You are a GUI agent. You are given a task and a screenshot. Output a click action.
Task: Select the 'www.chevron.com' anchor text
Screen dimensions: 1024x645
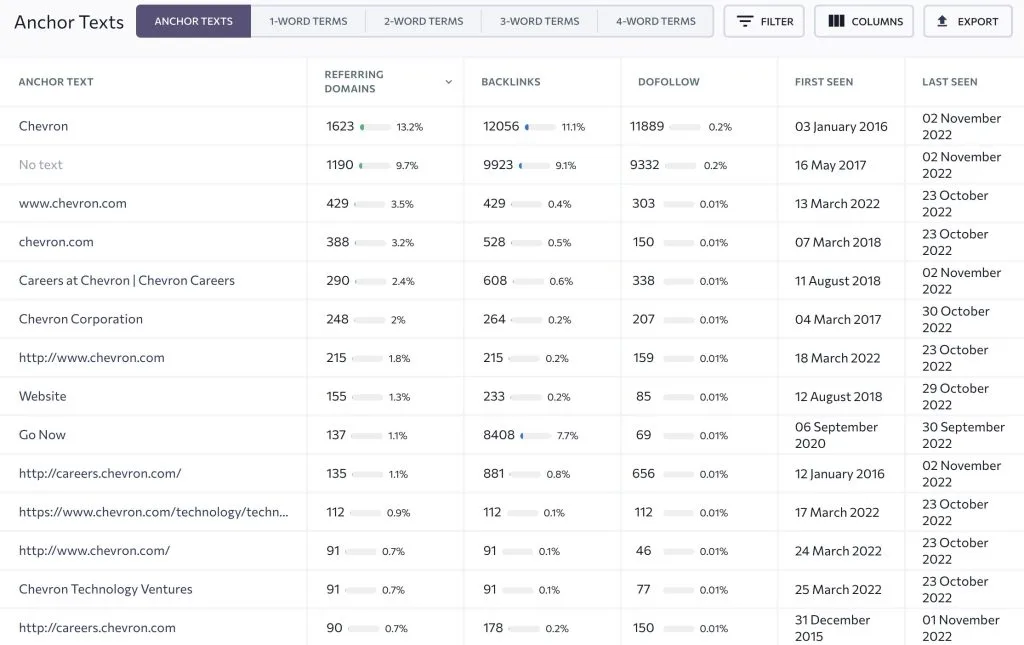72,203
